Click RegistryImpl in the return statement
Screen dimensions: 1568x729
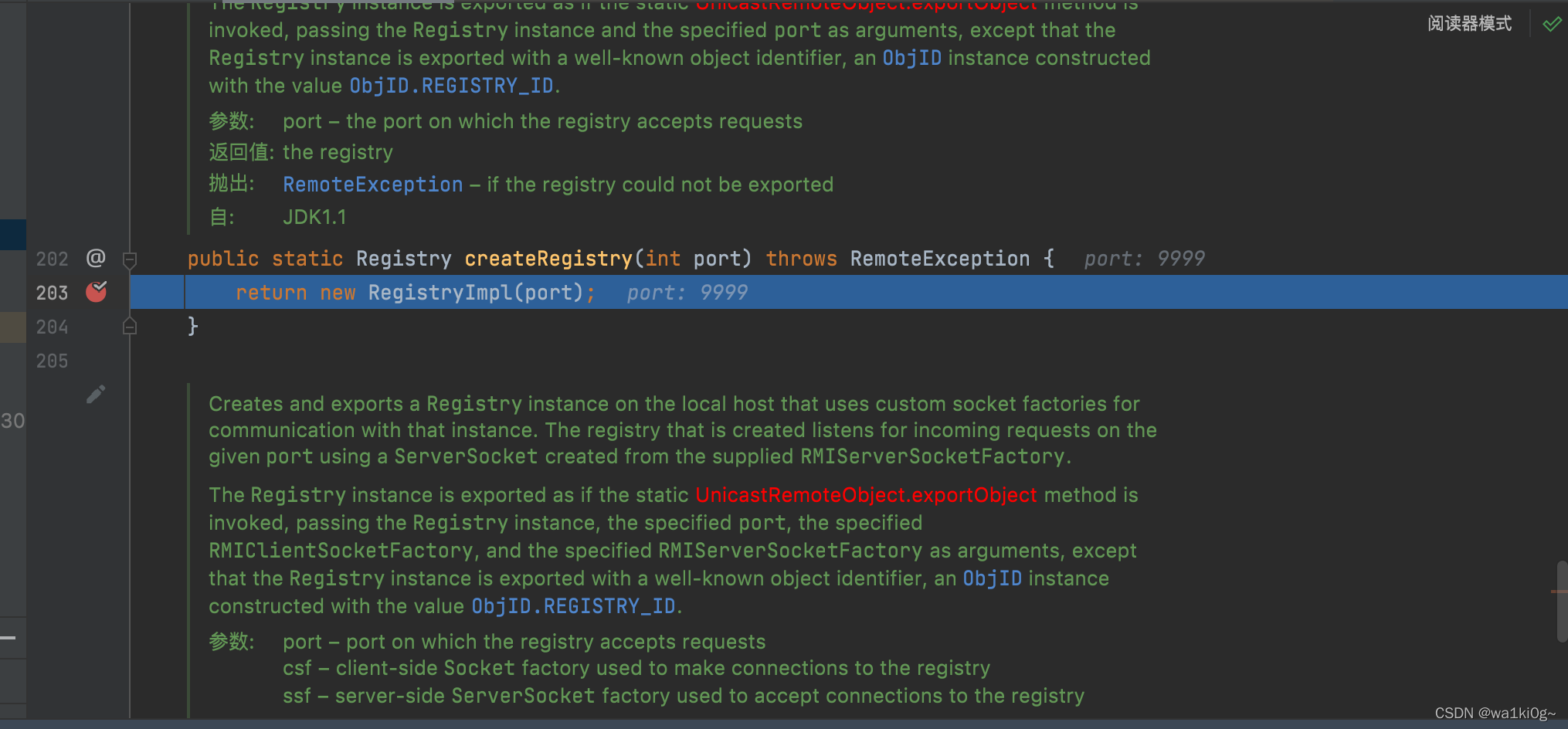tap(440, 293)
